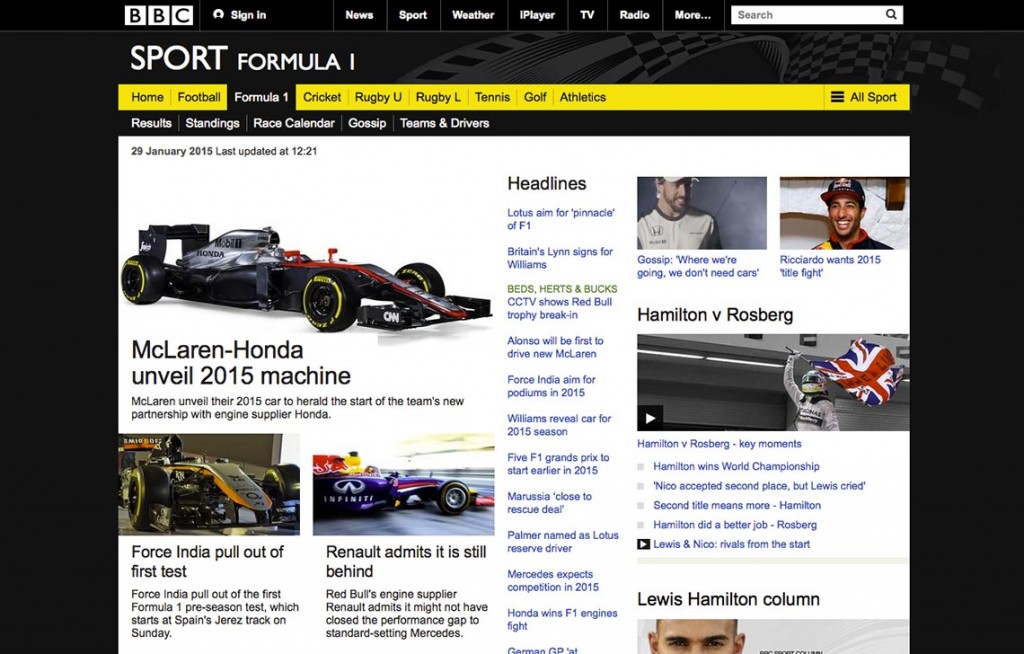Open Hamilton v Rosberg - key moments
1024x654 pixels.
(719, 444)
